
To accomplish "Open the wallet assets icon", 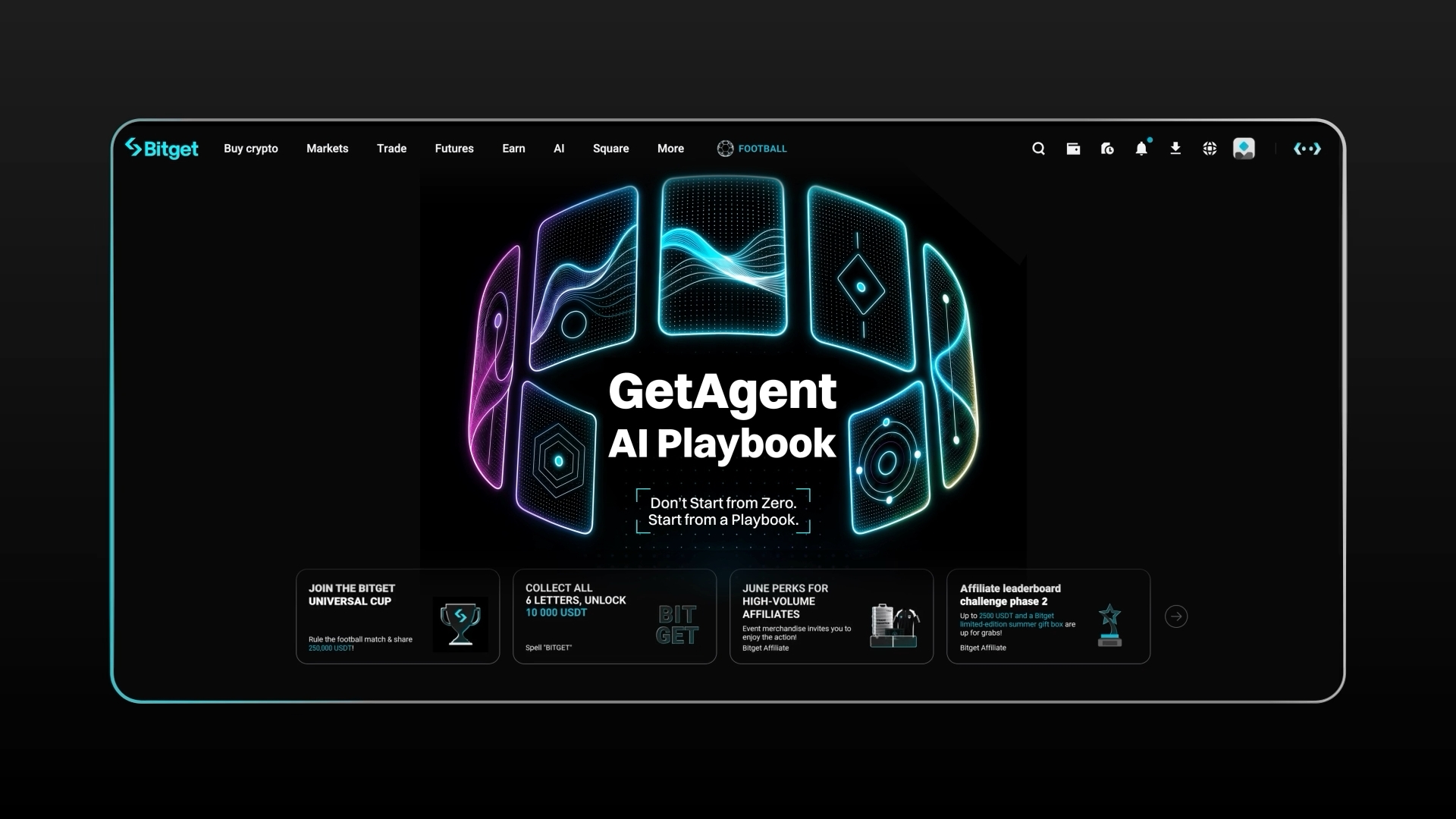I will tap(1073, 149).
